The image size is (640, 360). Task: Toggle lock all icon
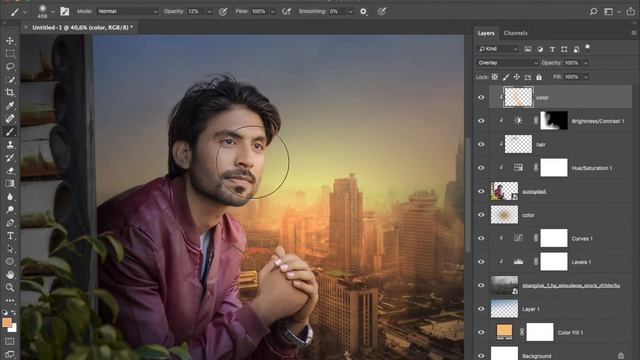point(539,77)
